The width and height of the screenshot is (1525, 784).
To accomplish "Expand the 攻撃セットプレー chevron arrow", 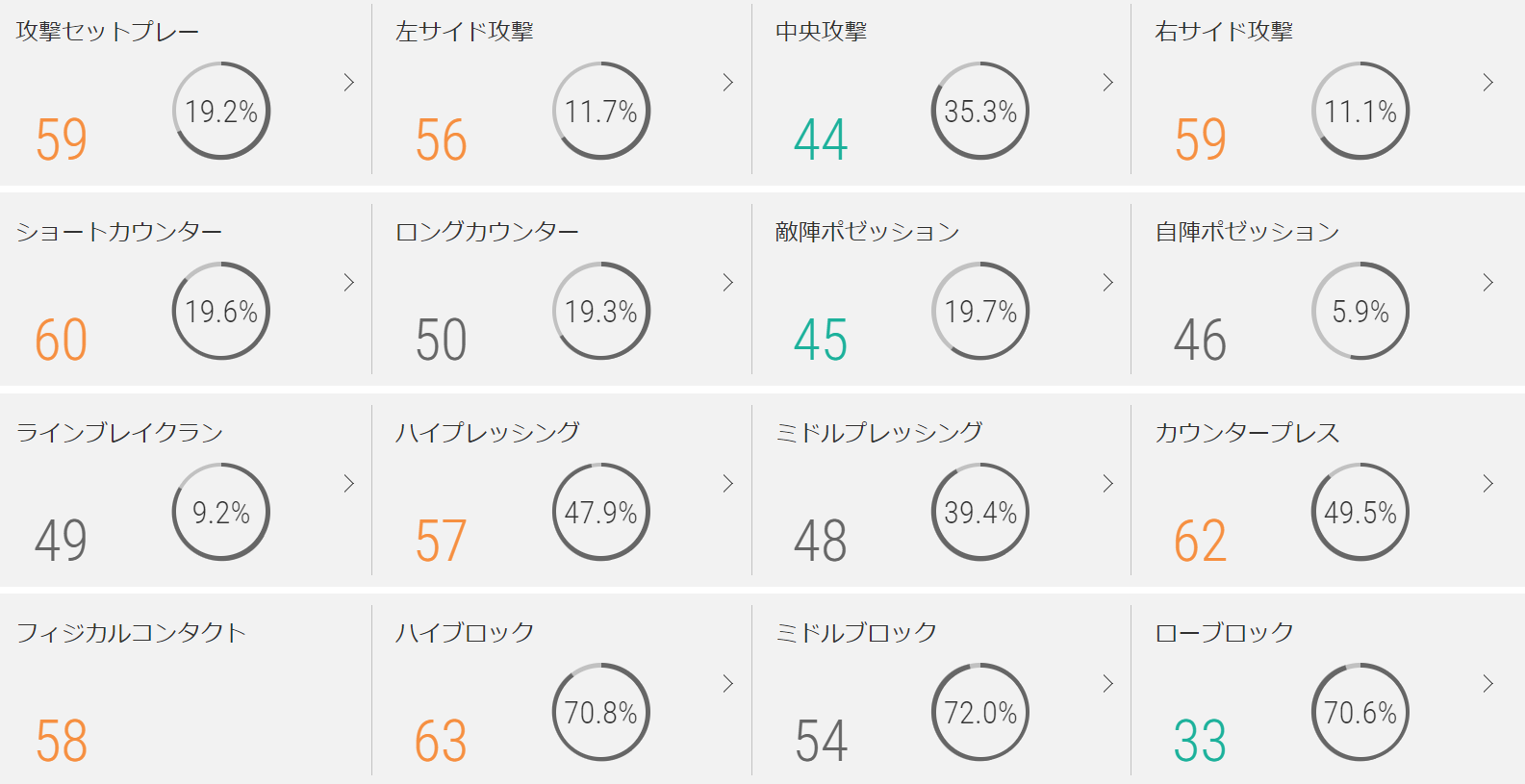I will pyautogui.click(x=349, y=83).
